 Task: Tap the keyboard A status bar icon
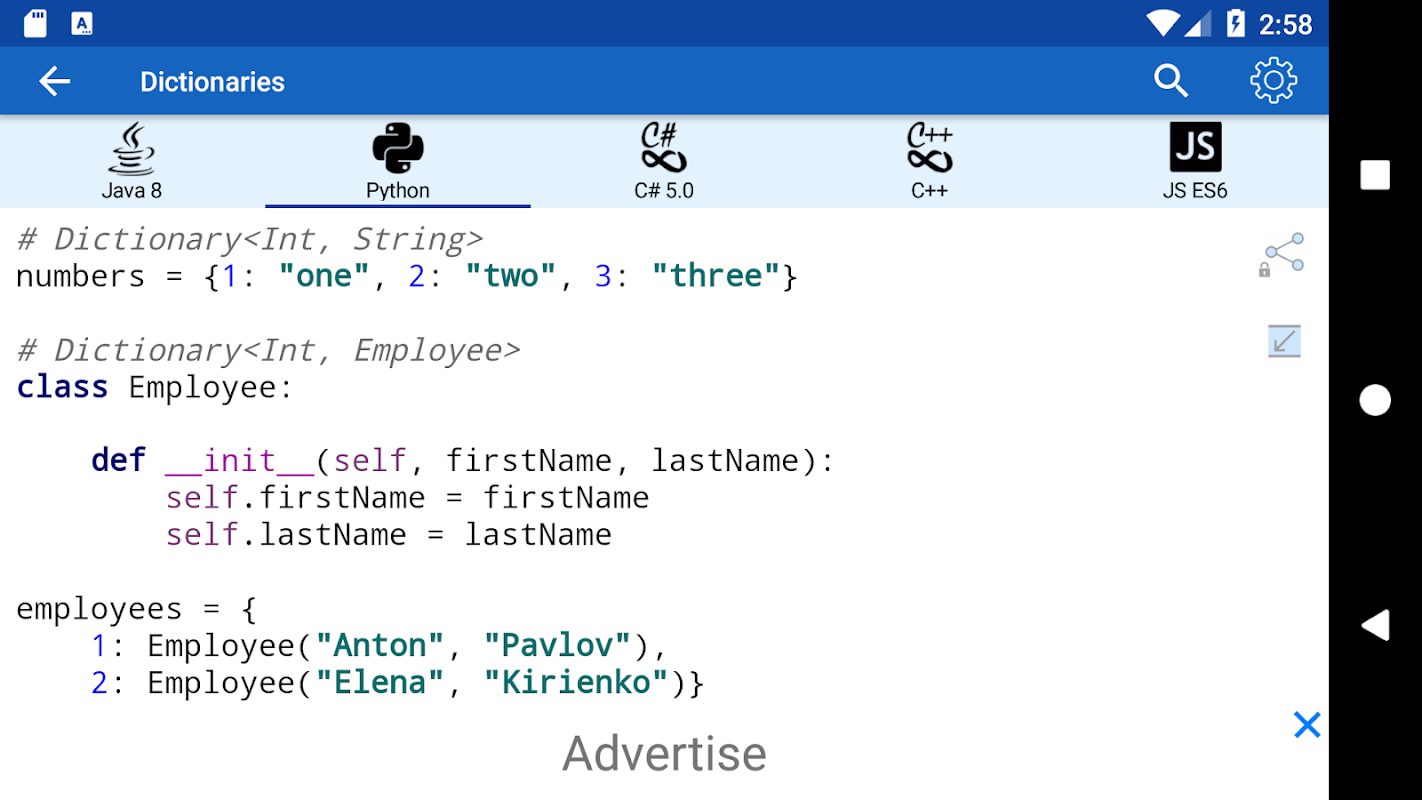point(82,23)
